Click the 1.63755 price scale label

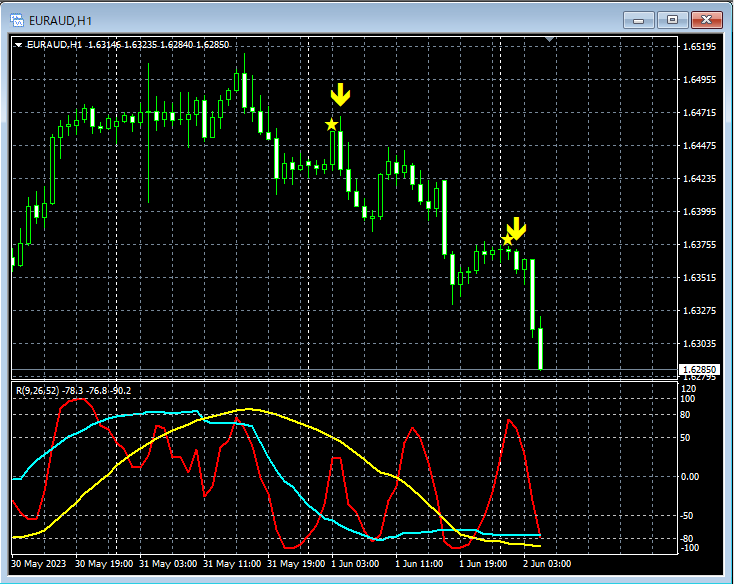click(700, 245)
